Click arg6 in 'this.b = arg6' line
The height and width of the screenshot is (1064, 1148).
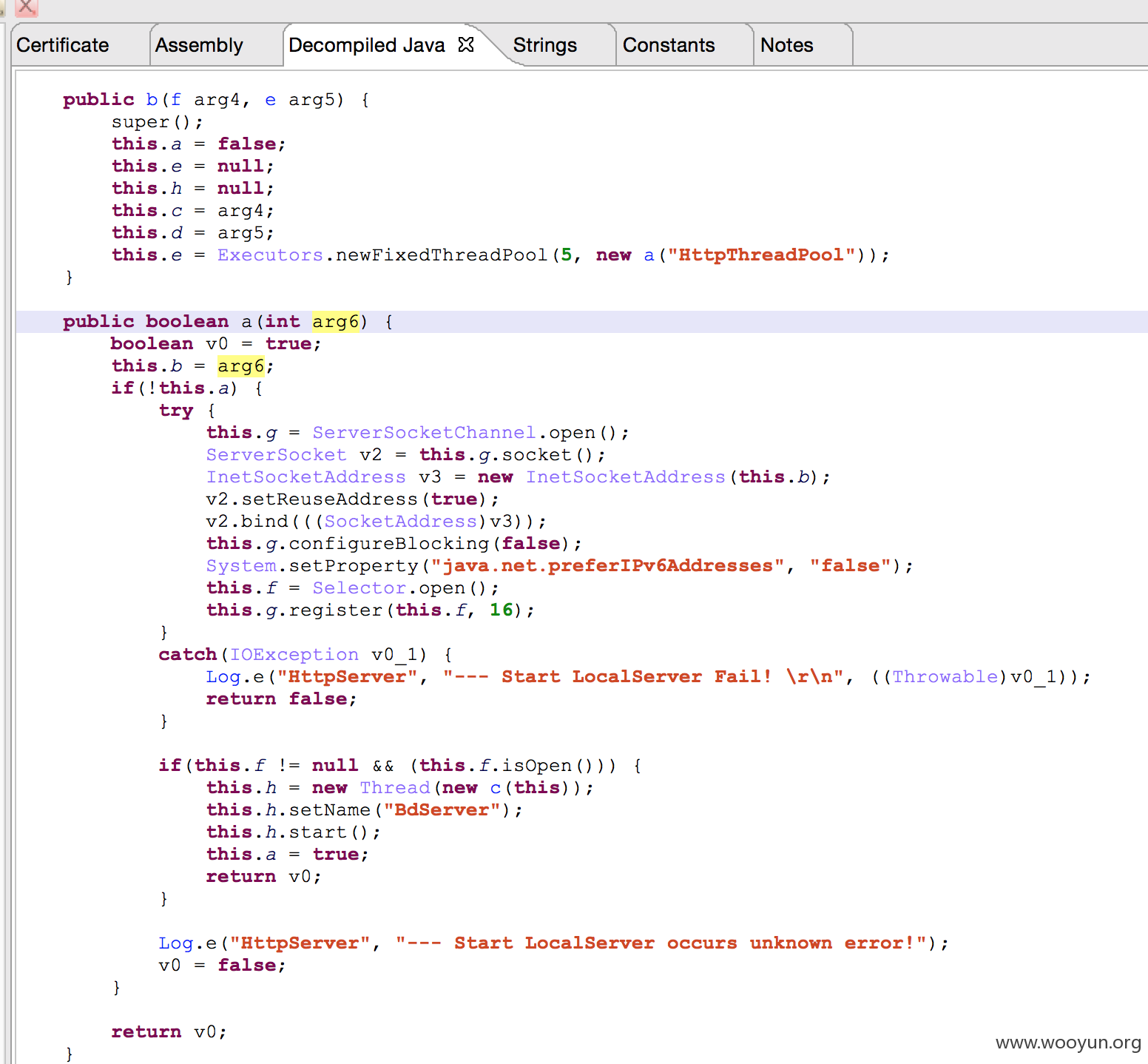pos(241,366)
